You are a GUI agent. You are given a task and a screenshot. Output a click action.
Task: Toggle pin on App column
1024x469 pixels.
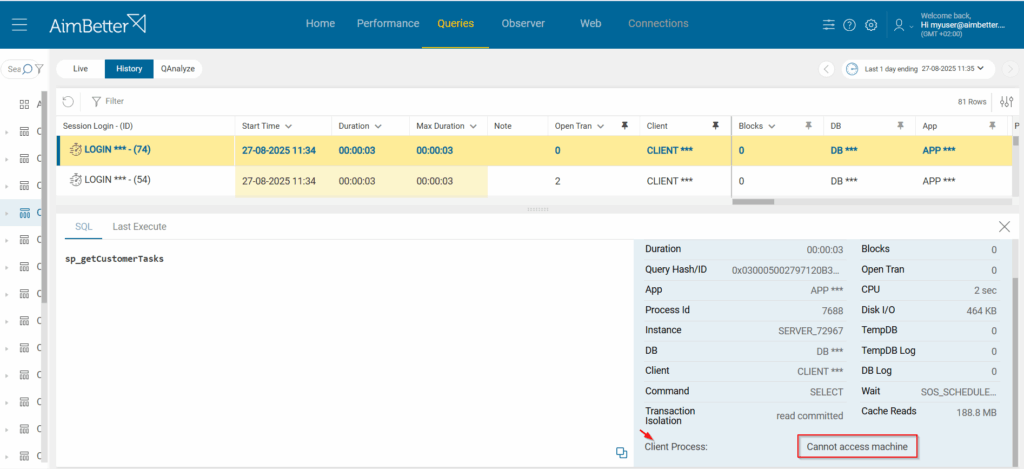tap(993, 125)
